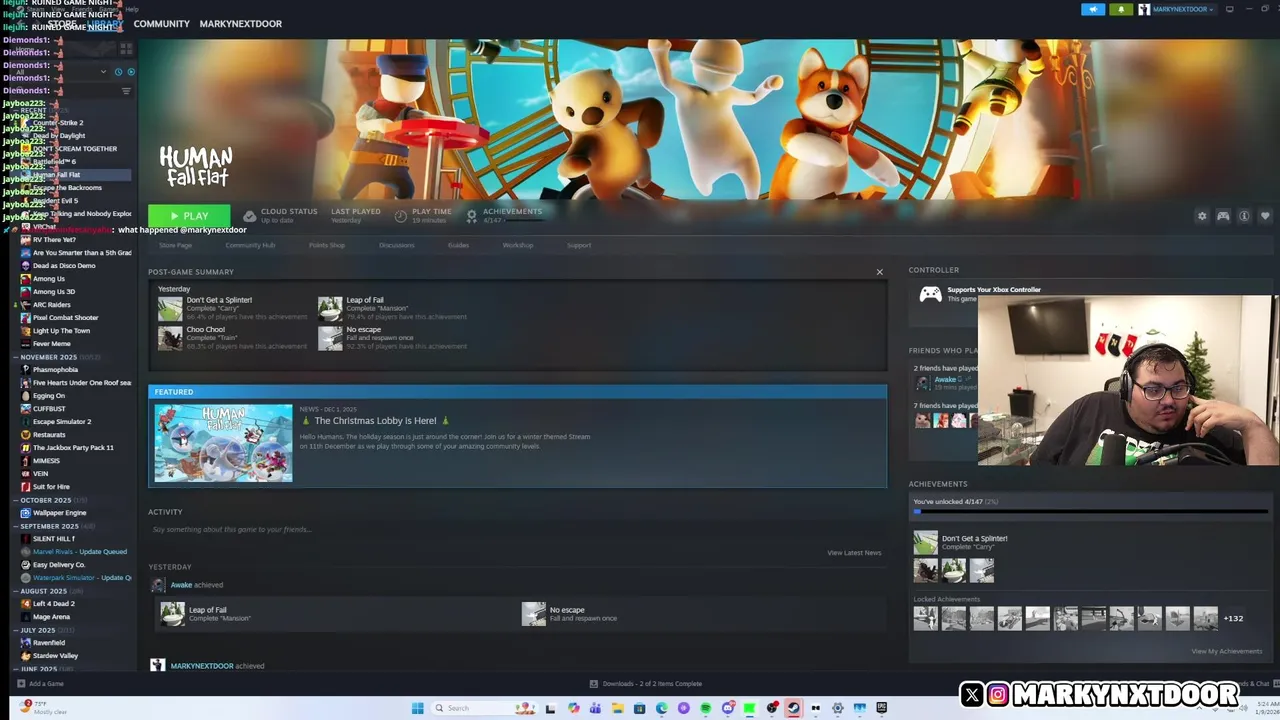Open the Community Hub tab
The image size is (1280, 720).
pyautogui.click(x=250, y=245)
